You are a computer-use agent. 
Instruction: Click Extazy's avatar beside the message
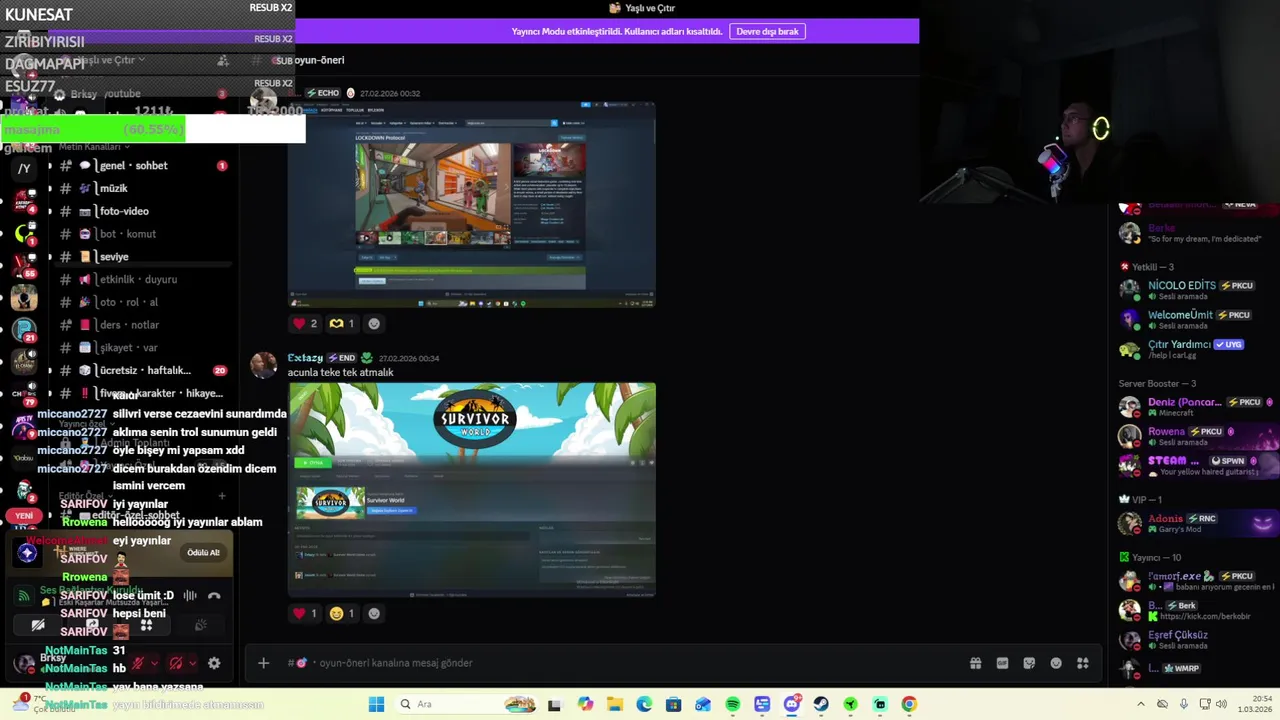[263, 365]
